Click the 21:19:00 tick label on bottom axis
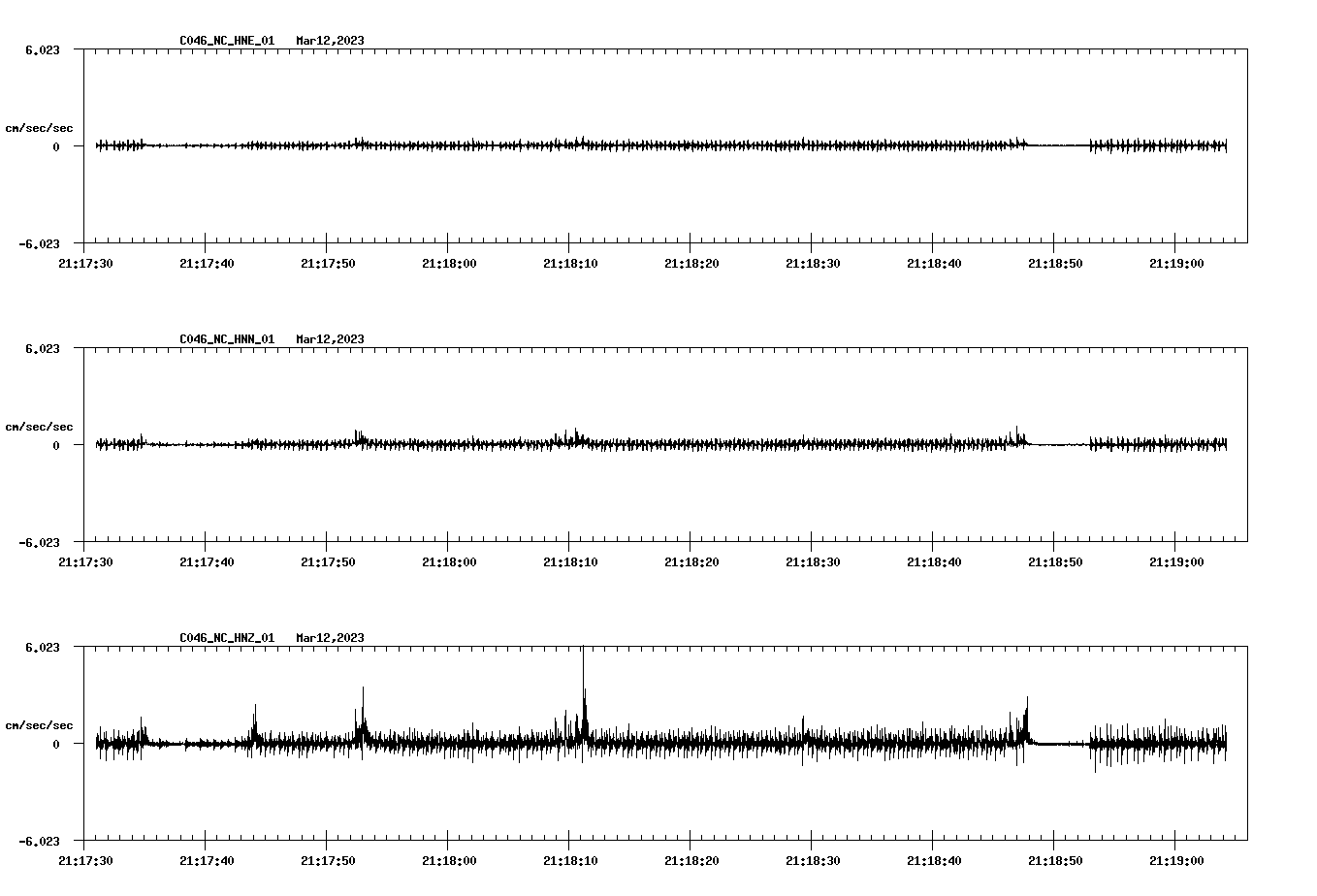This screenshot has width=1317, height=896. 1176,859
